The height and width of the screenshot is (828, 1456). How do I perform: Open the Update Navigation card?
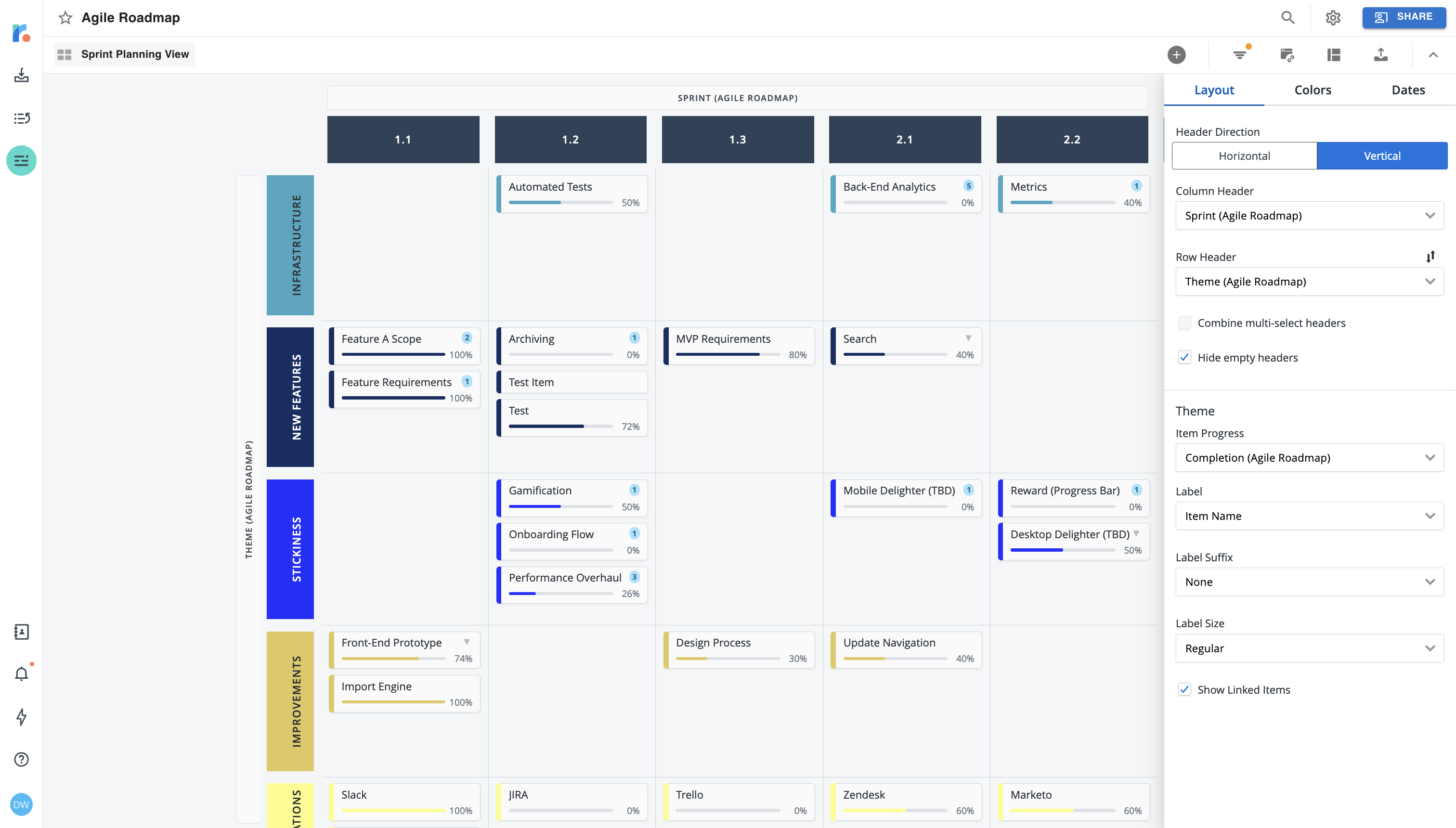point(906,650)
